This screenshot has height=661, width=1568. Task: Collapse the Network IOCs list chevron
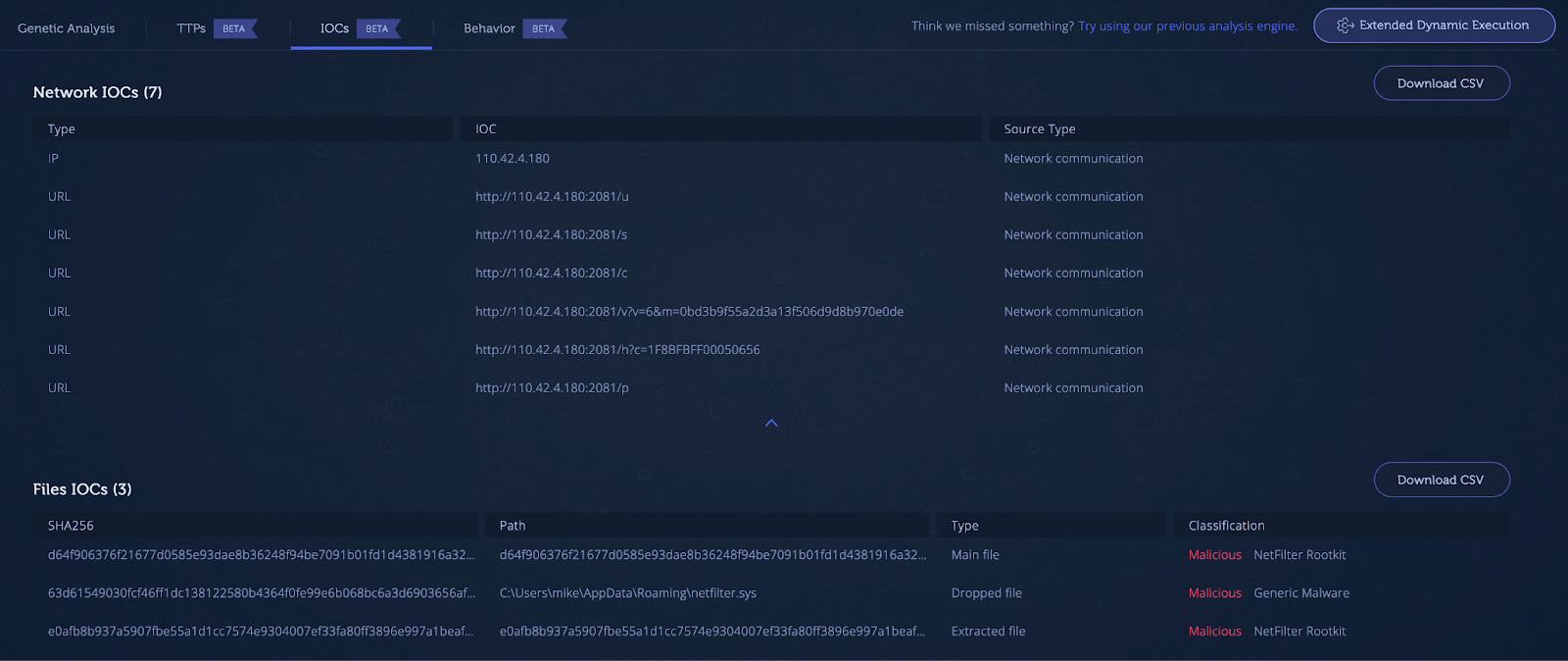771,423
